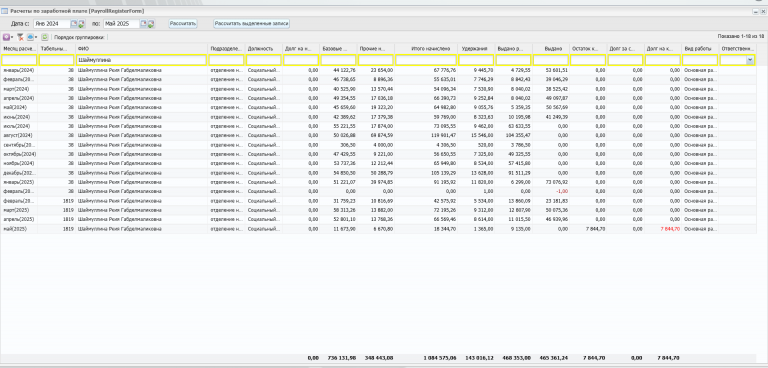Click the Рассчитать button

[x=183, y=23]
